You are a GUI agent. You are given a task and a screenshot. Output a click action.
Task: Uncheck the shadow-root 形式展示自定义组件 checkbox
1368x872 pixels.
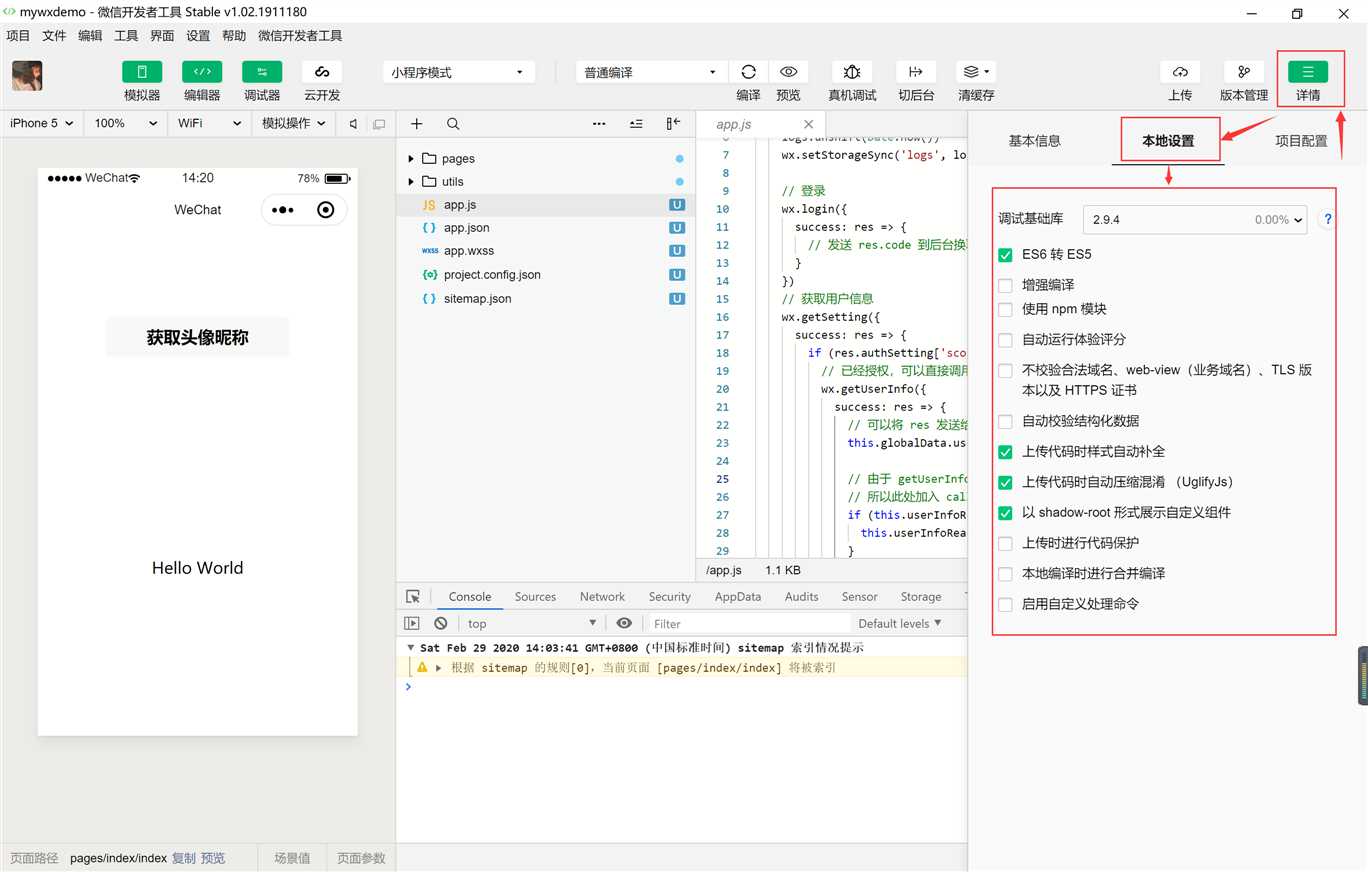[1005, 513]
